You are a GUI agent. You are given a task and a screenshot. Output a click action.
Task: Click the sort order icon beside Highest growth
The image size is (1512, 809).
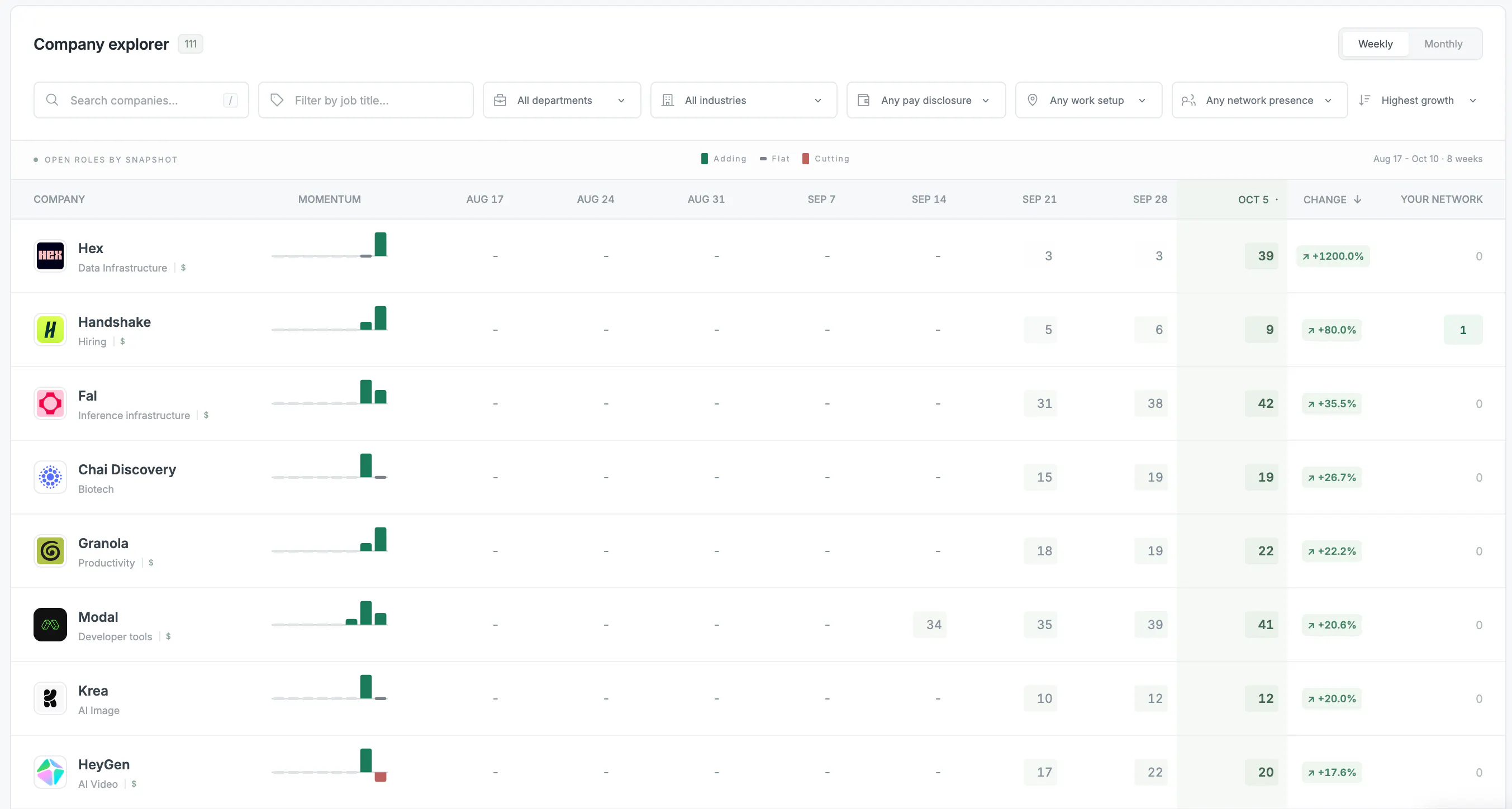click(1364, 100)
